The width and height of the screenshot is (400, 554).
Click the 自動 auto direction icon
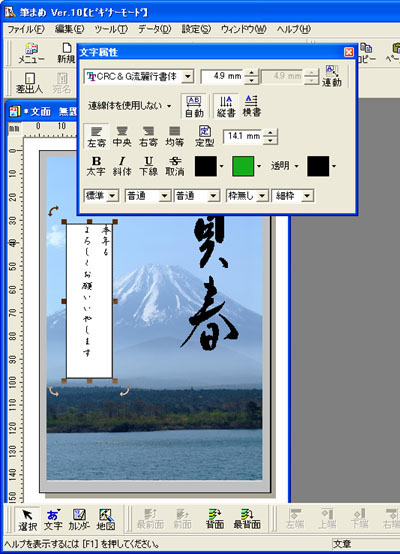click(x=194, y=106)
